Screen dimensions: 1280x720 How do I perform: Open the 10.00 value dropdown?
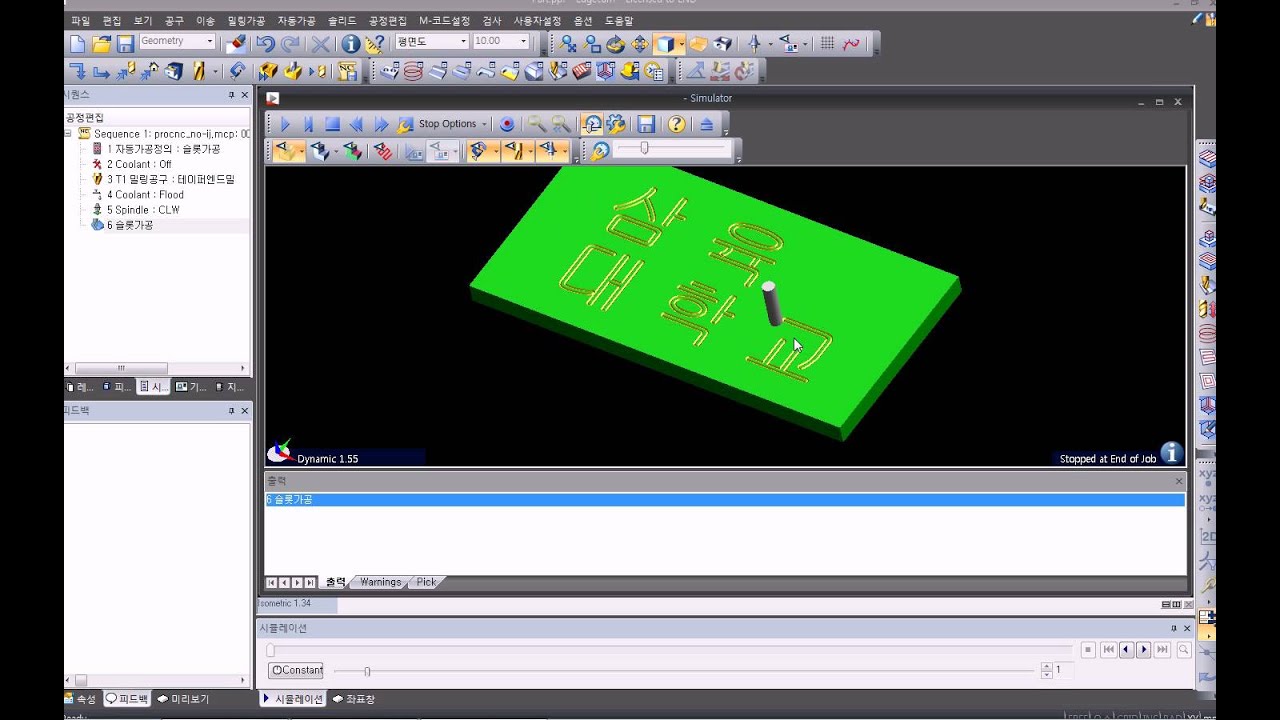pyautogui.click(x=524, y=41)
